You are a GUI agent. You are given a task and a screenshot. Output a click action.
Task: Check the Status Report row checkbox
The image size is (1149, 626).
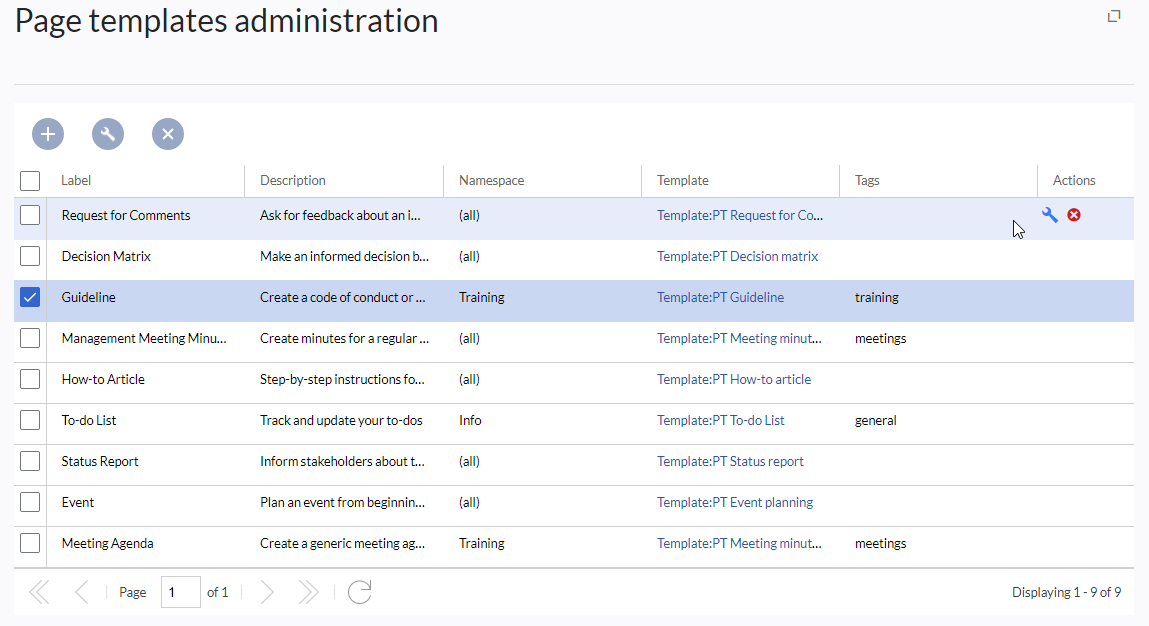pos(30,461)
